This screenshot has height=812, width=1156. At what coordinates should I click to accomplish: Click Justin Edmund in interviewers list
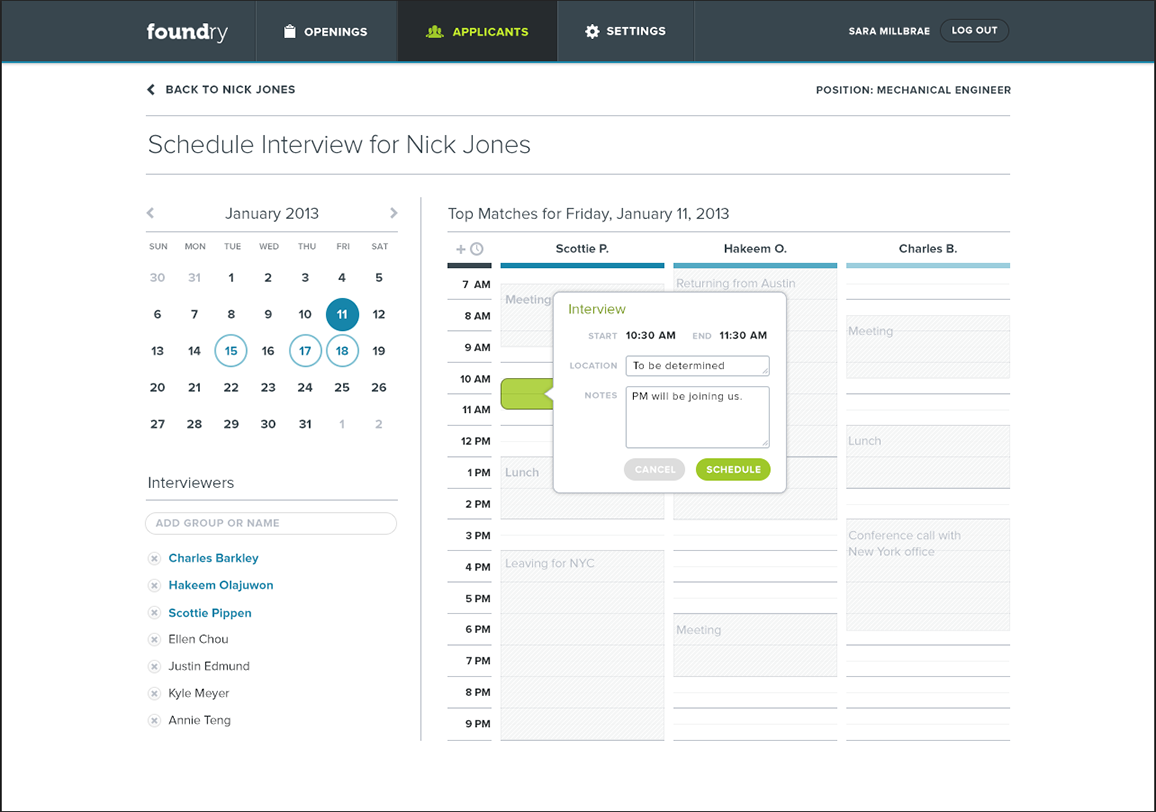[209, 667]
